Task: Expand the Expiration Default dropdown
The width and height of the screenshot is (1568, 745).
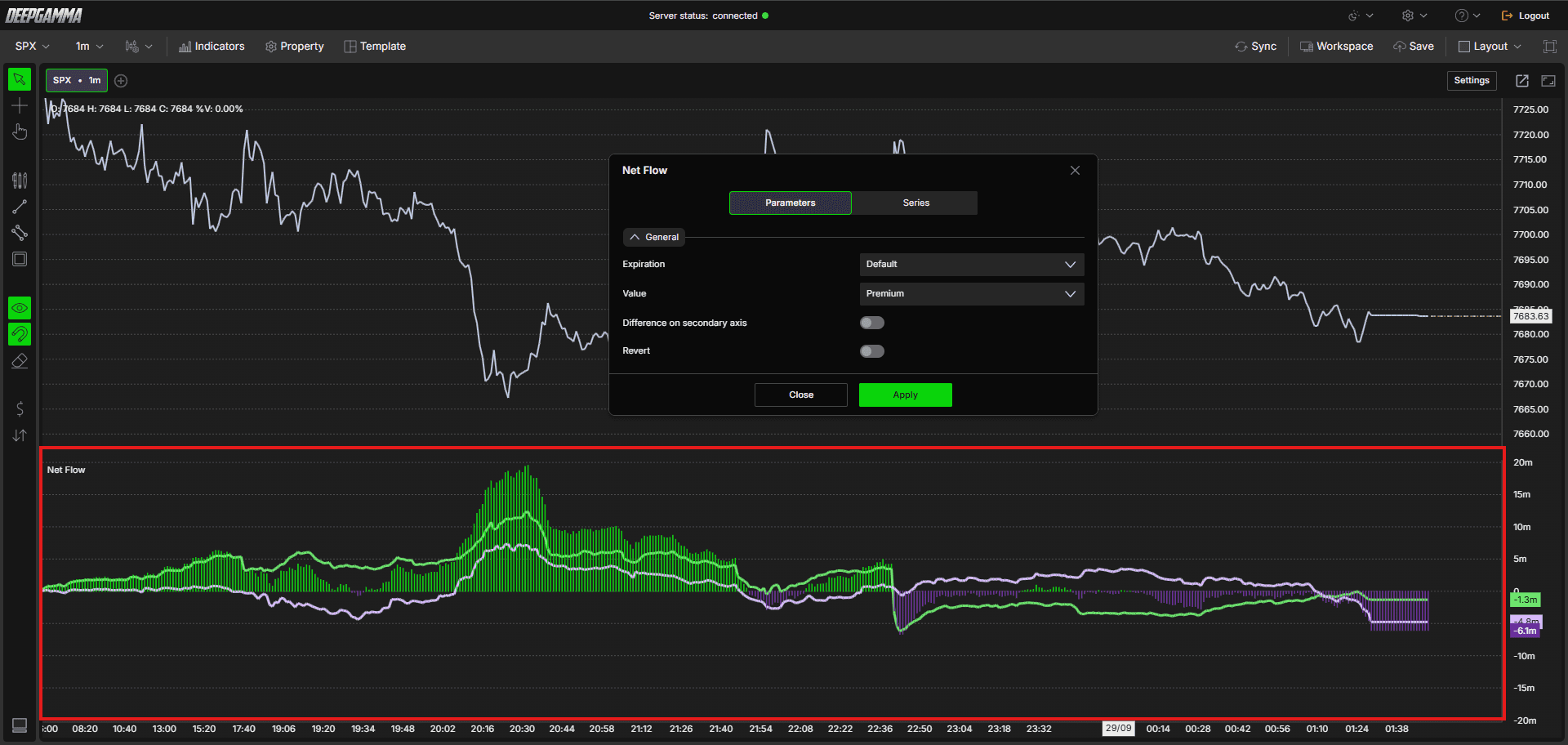Action: (972, 264)
